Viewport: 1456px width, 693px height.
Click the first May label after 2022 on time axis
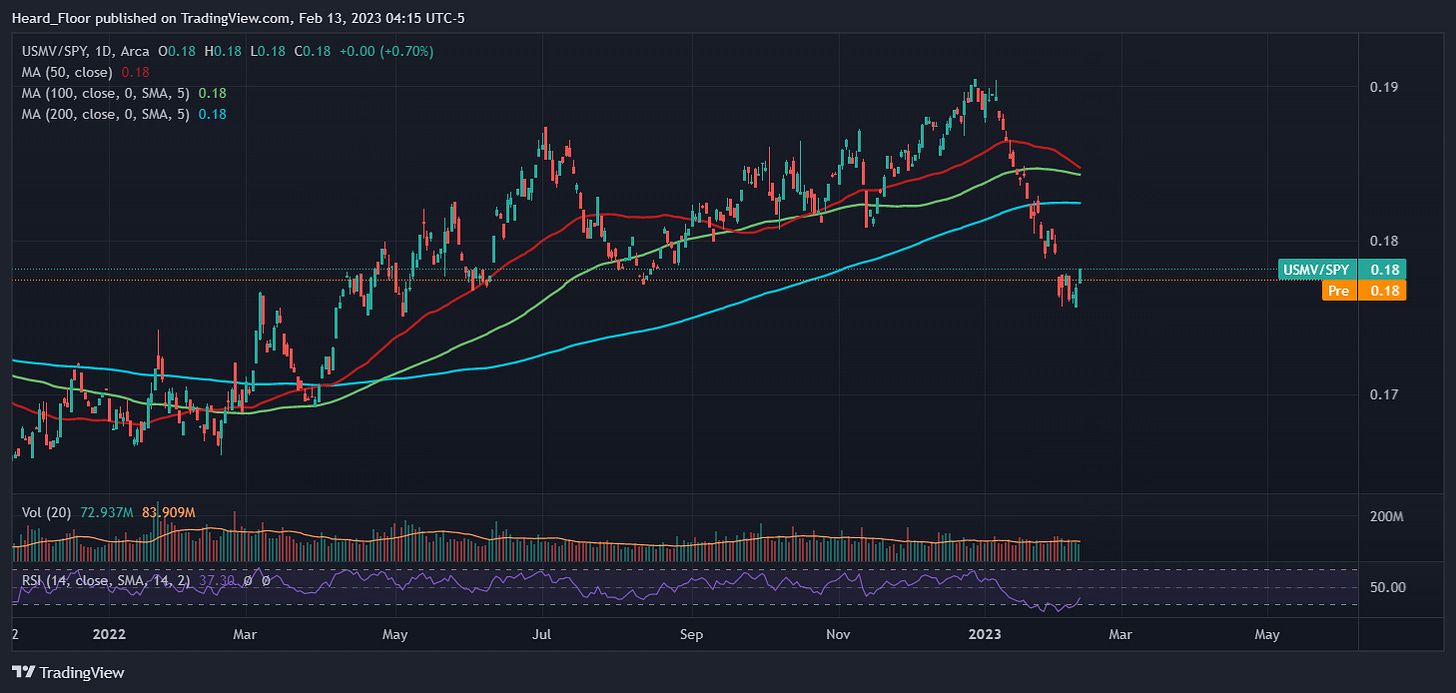395,634
